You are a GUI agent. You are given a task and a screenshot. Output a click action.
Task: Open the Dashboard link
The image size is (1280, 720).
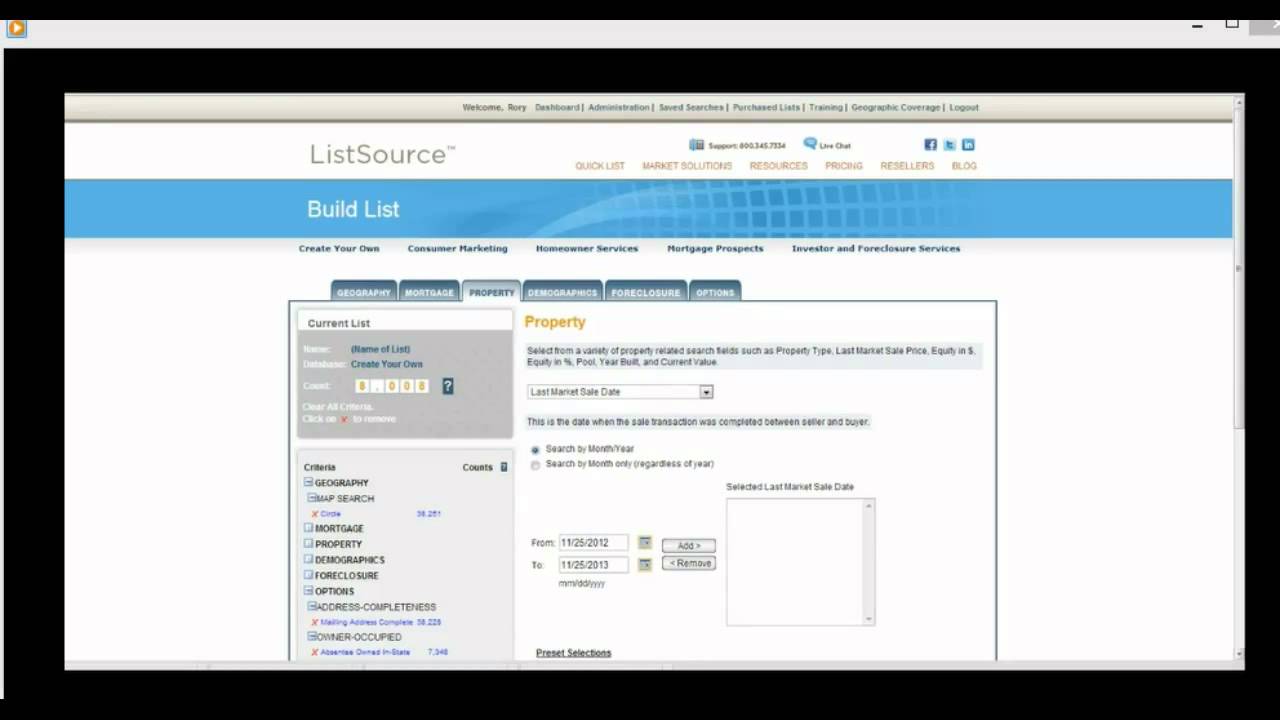[x=557, y=107]
